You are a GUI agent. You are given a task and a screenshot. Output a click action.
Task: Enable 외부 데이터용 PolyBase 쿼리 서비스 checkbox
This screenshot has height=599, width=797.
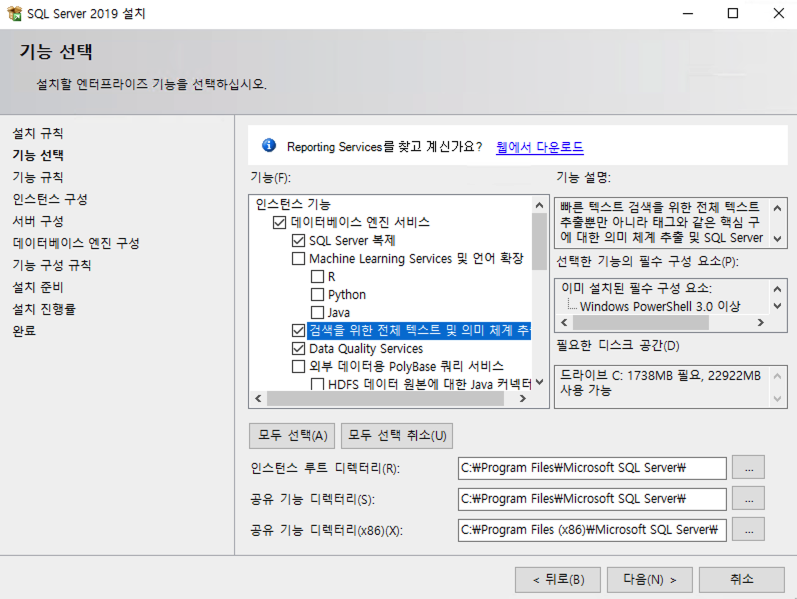tap(298, 366)
